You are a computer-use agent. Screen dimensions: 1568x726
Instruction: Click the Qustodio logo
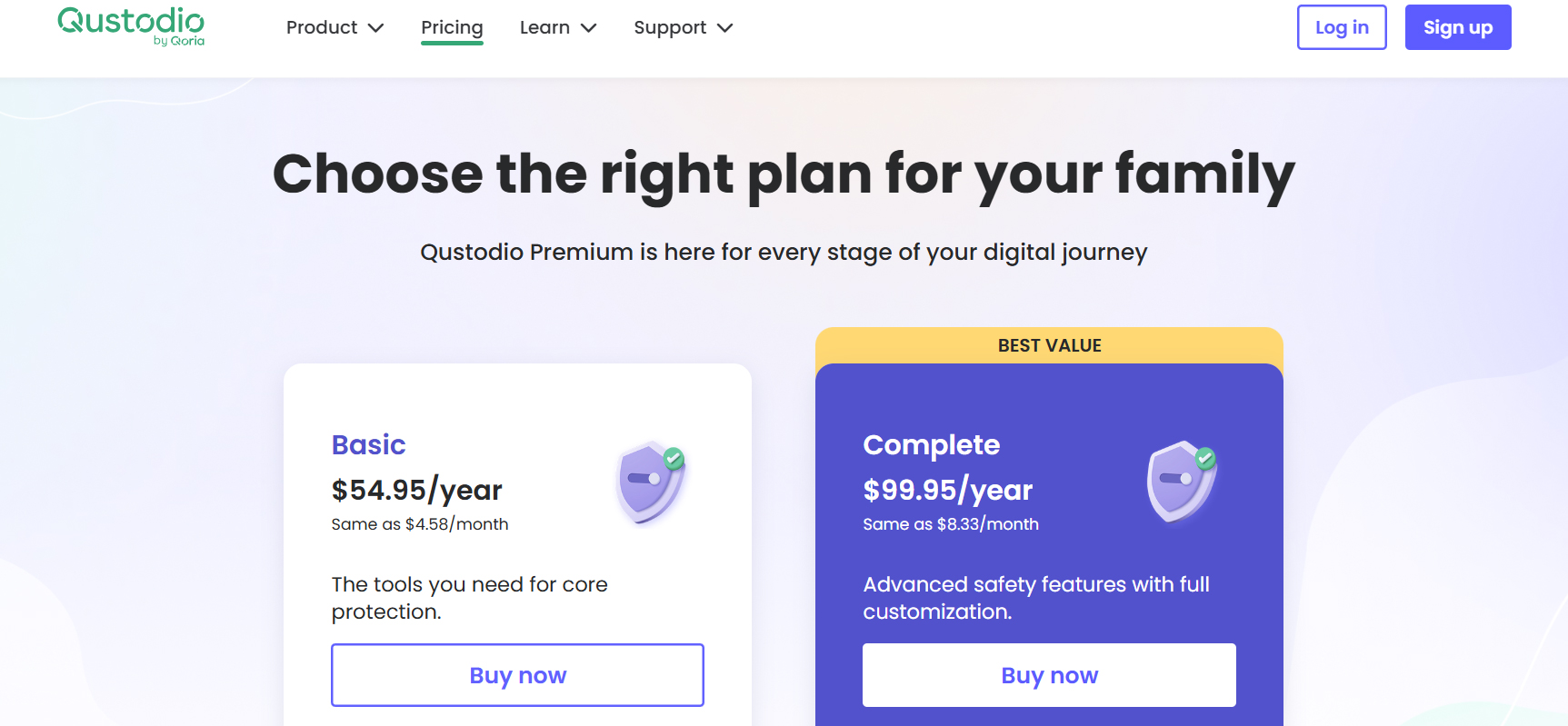pos(131,25)
